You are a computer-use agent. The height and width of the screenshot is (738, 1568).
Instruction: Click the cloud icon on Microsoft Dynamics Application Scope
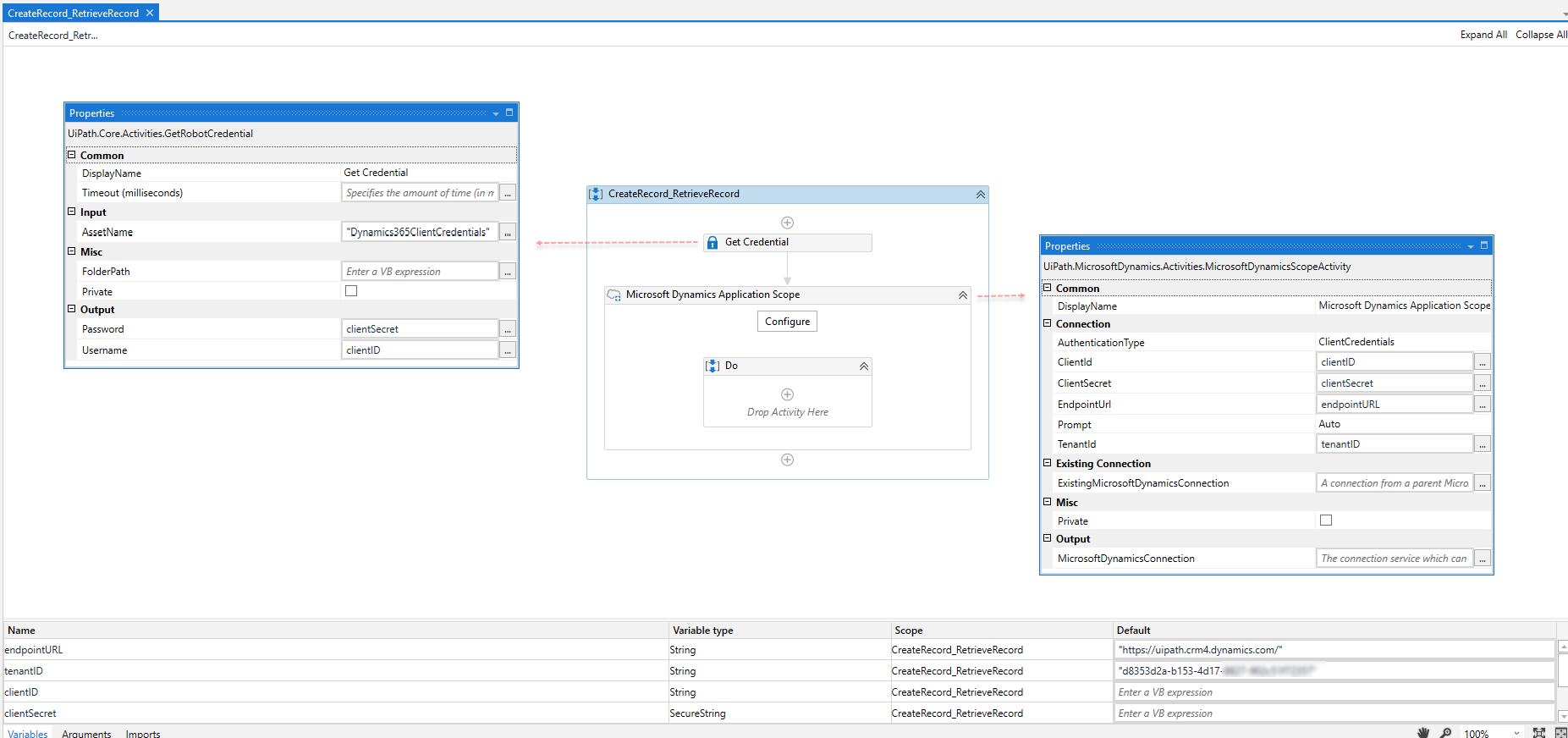(613, 295)
